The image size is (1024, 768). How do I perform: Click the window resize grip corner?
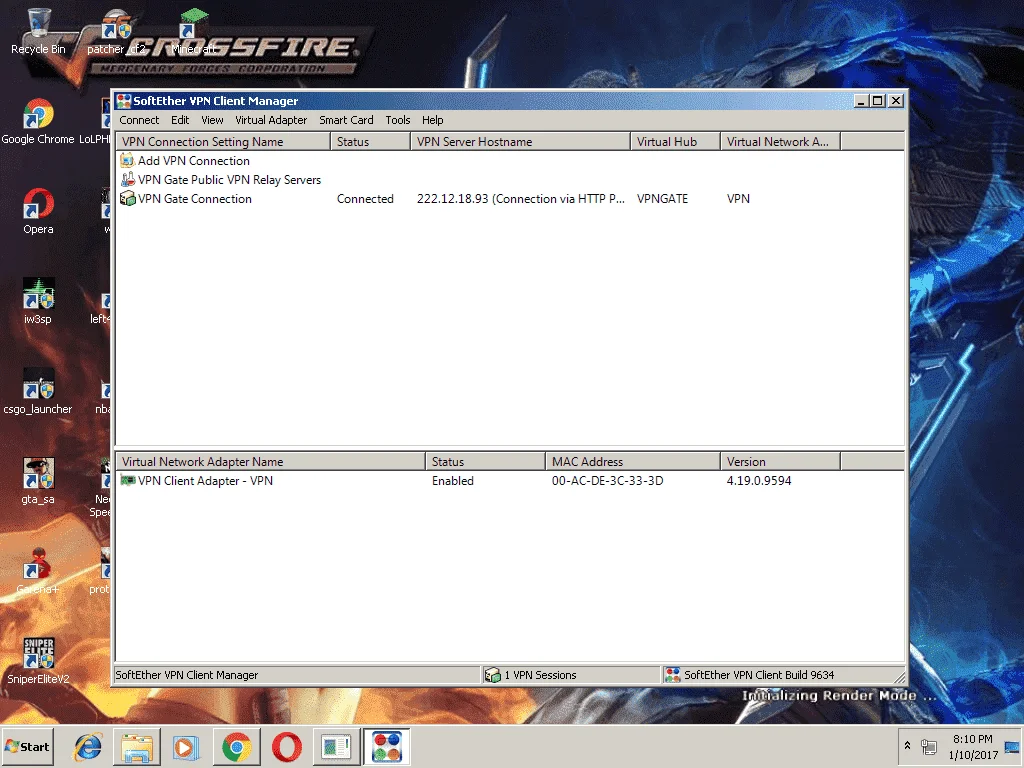coord(899,677)
